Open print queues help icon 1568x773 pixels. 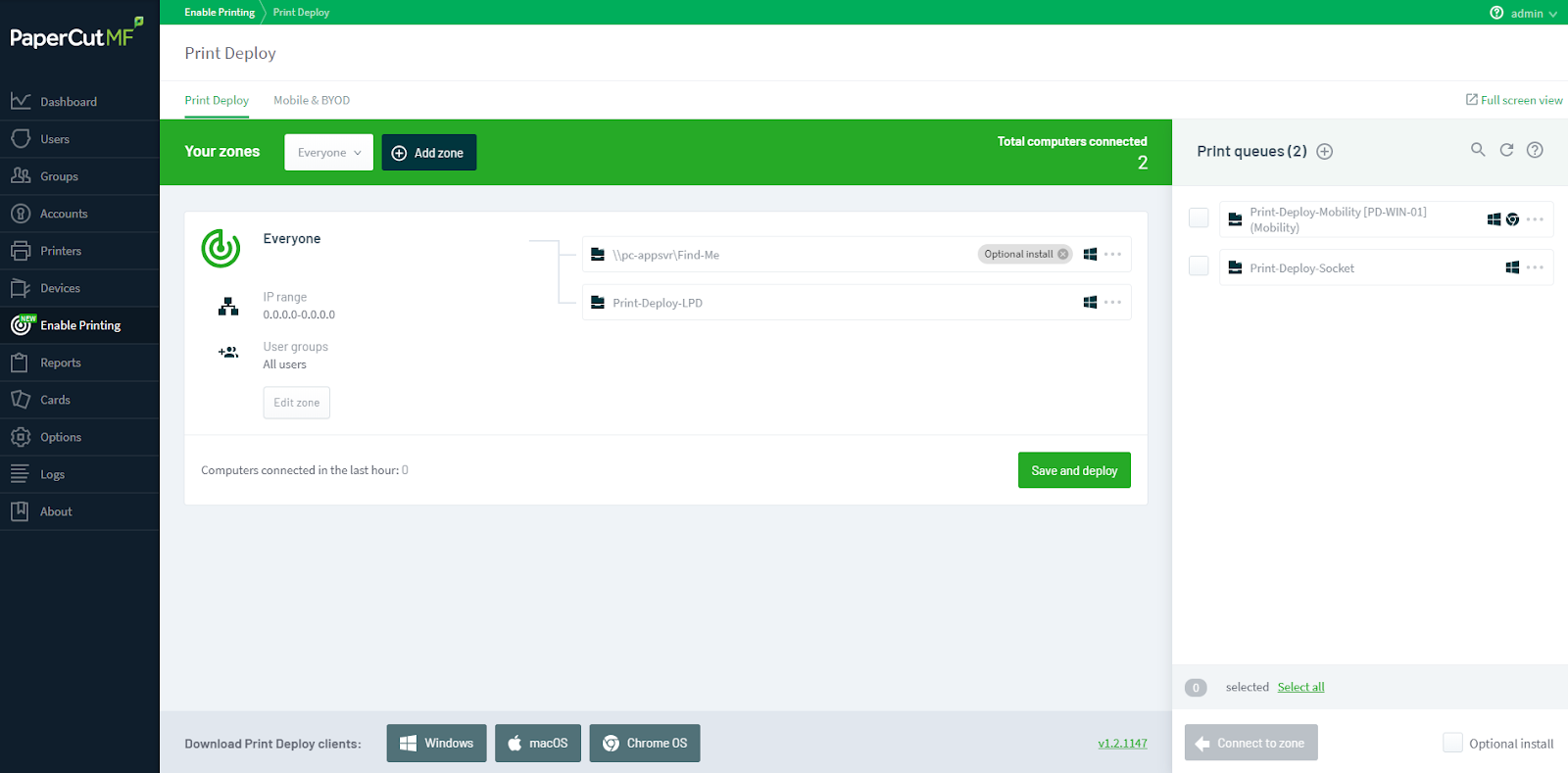click(x=1535, y=150)
